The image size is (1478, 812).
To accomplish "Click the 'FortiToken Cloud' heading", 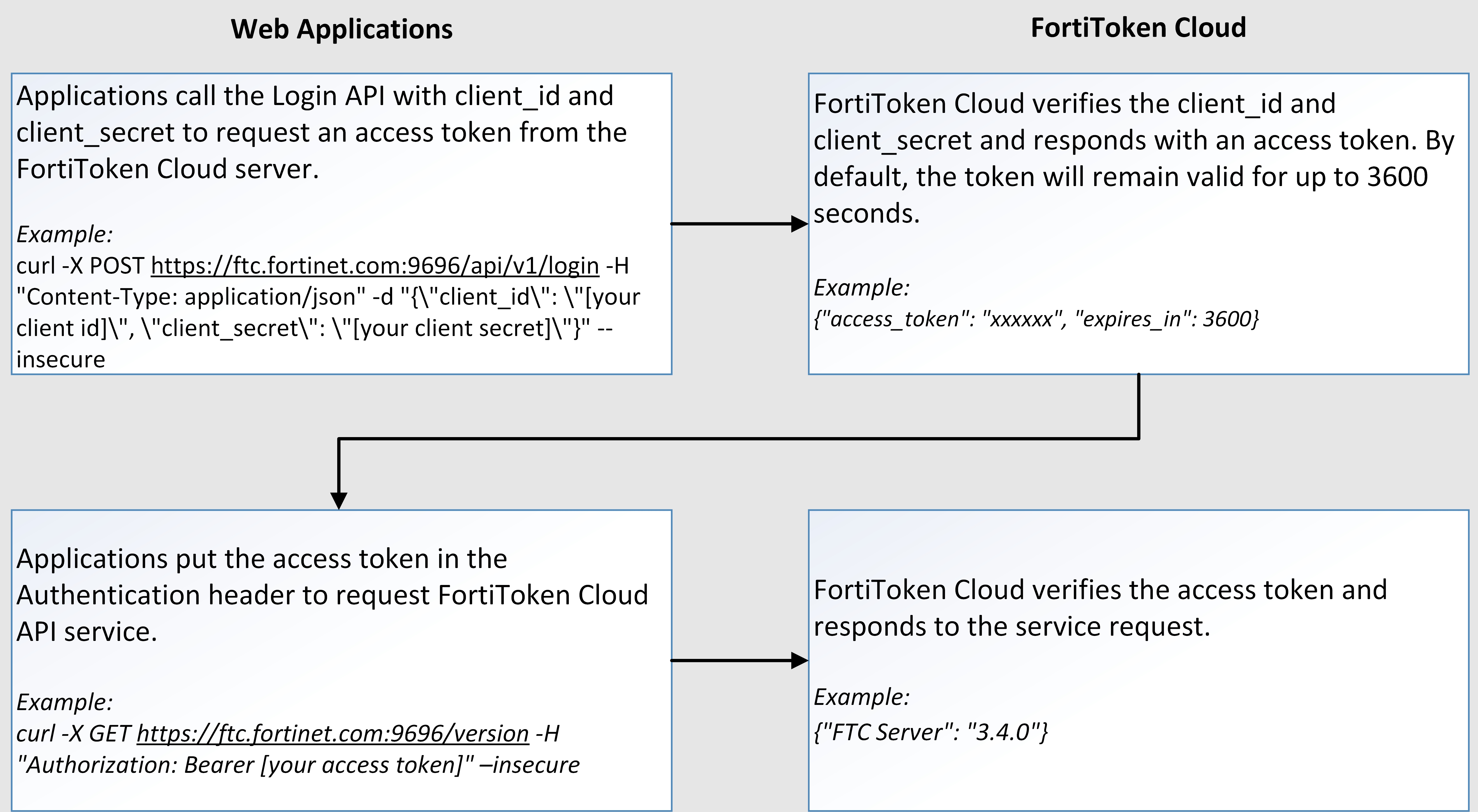I will [1138, 27].
